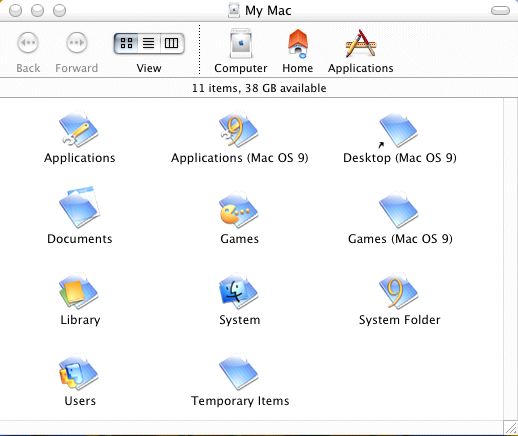Open the Applications (Mac OS 9) folder
This screenshot has width=518, height=436.
click(x=239, y=130)
